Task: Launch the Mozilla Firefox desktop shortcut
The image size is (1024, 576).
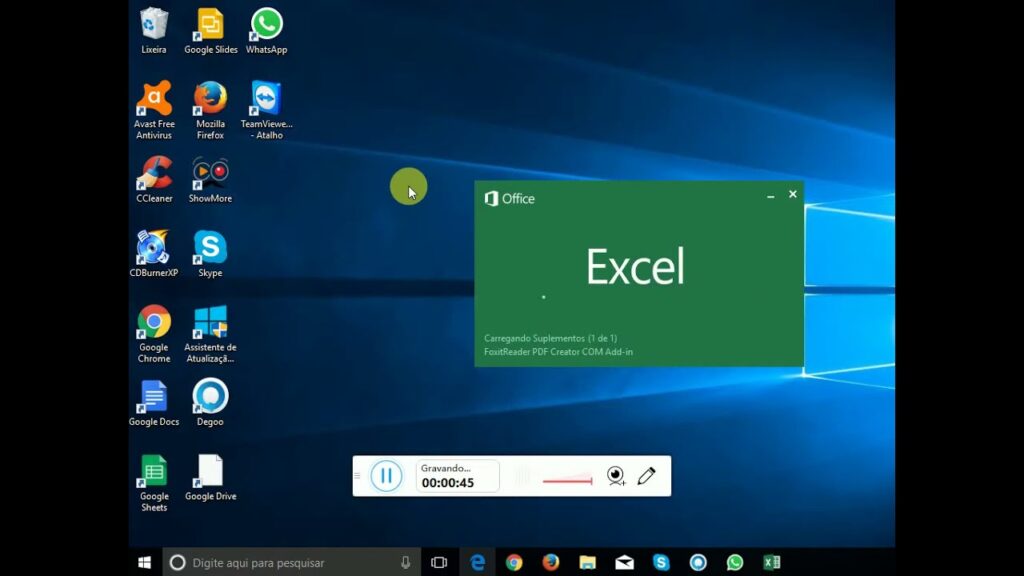Action: pyautogui.click(x=210, y=110)
